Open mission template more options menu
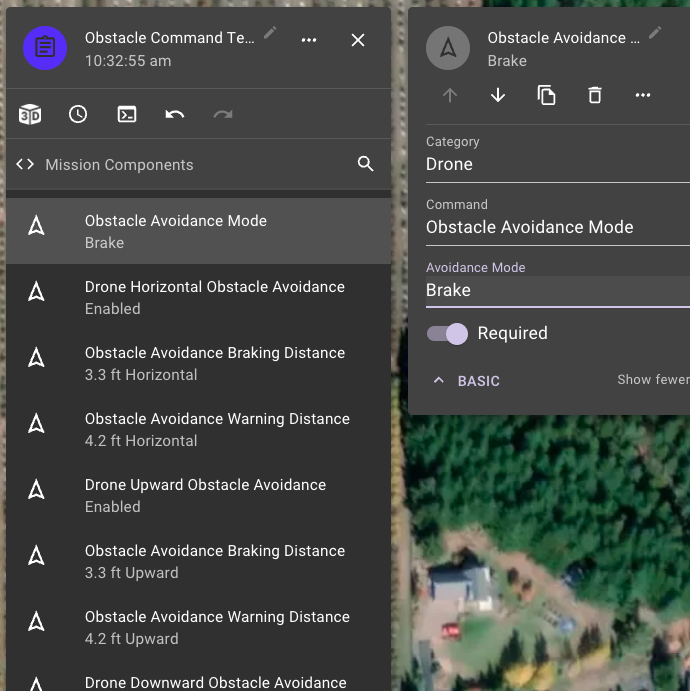690x691 pixels. pos(309,40)
